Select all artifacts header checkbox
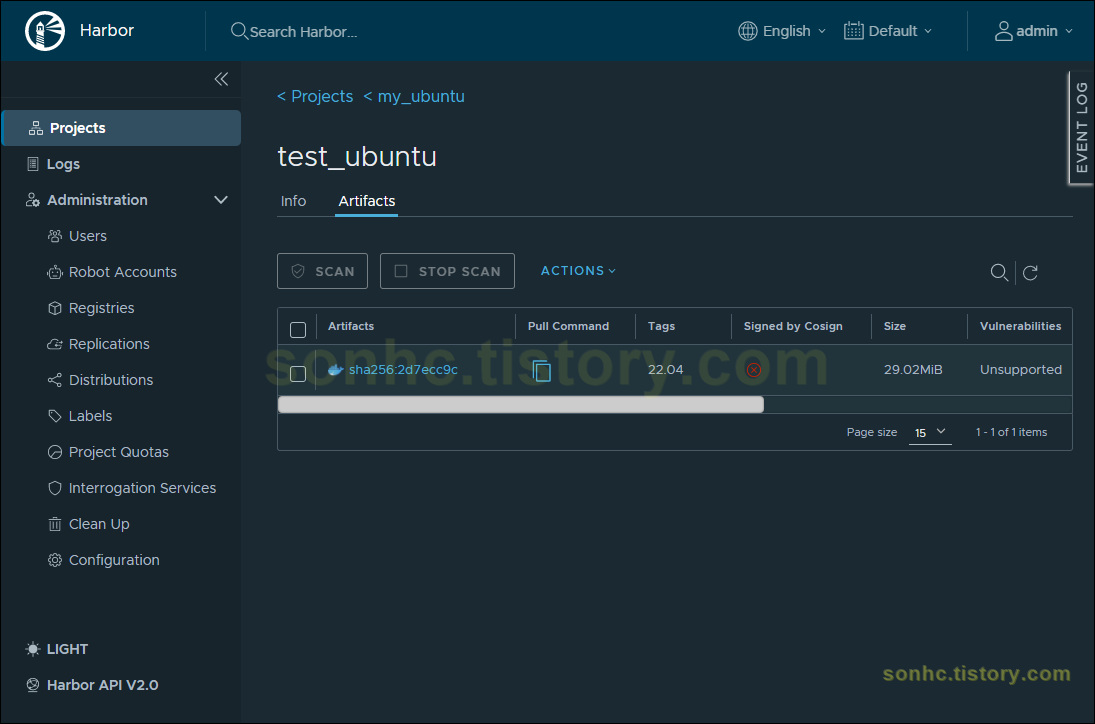 (297, 330)
